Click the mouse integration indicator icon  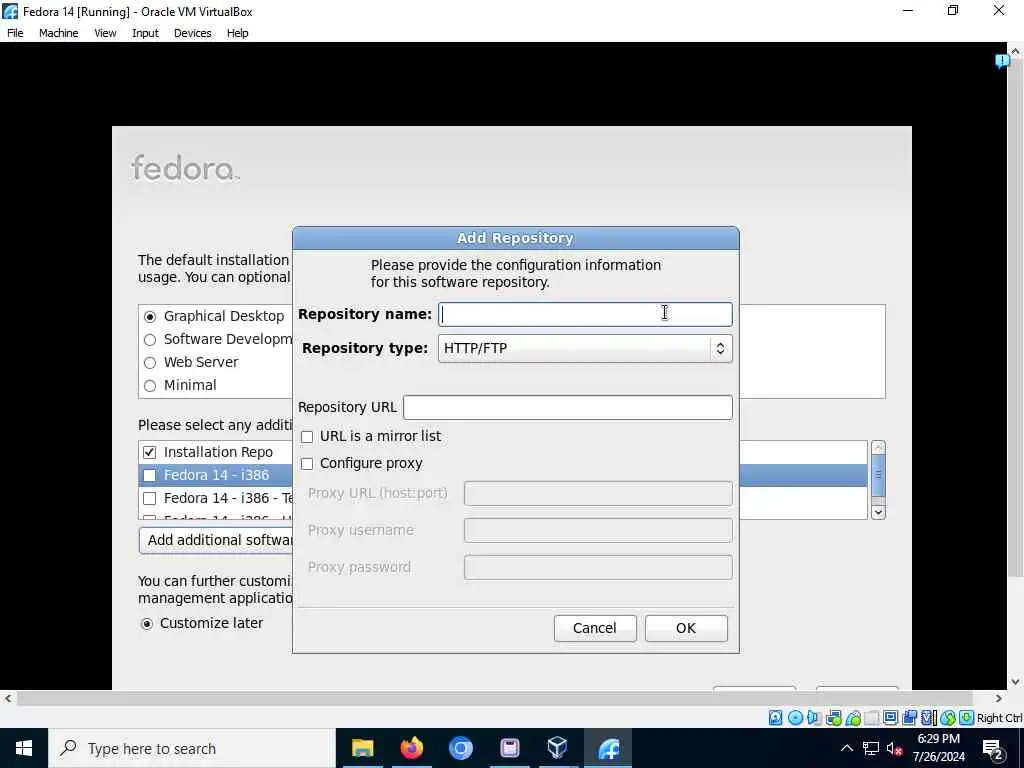(x=948, y=718)
